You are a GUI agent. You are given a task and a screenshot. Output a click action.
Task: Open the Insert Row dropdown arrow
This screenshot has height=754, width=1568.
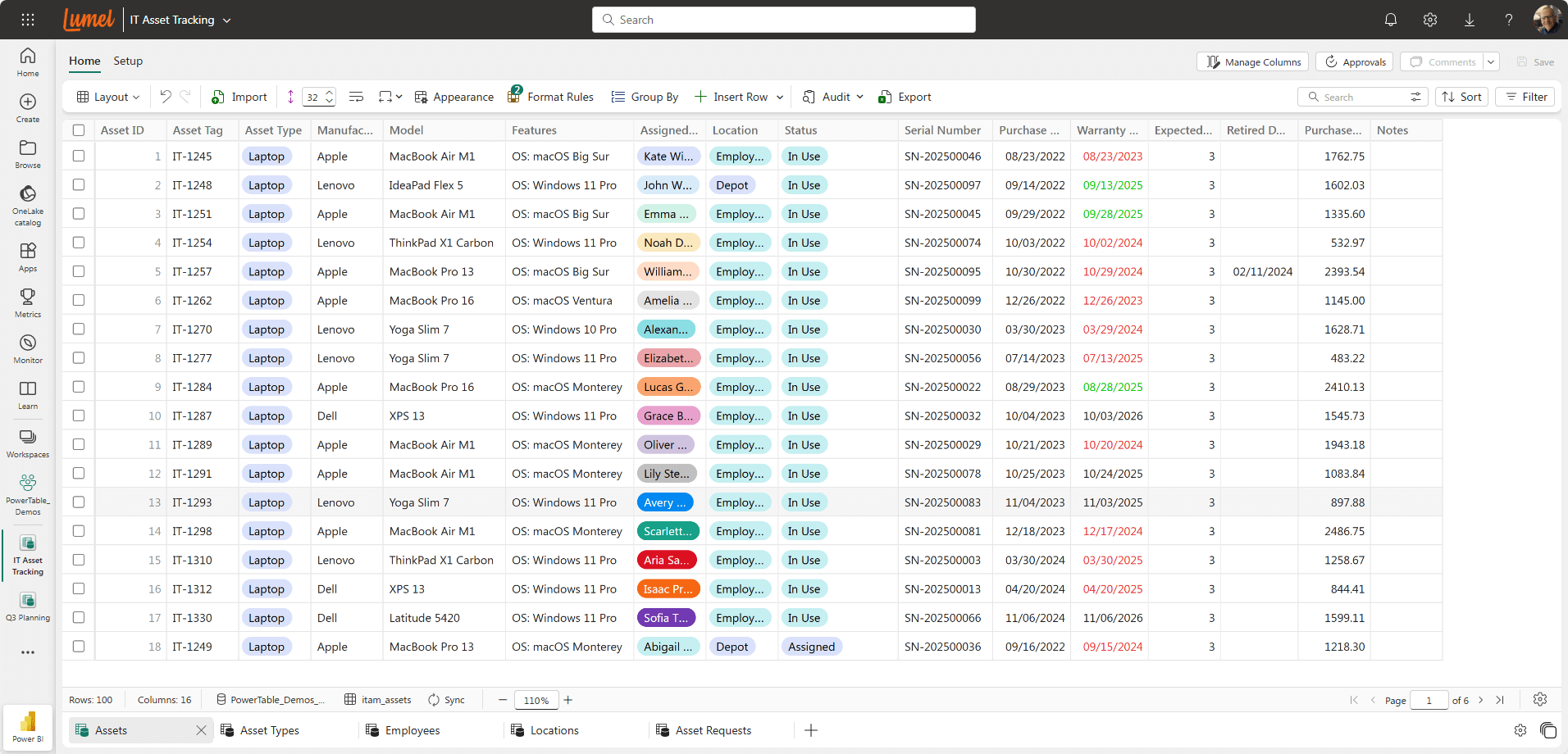click(x=780, y=97)
